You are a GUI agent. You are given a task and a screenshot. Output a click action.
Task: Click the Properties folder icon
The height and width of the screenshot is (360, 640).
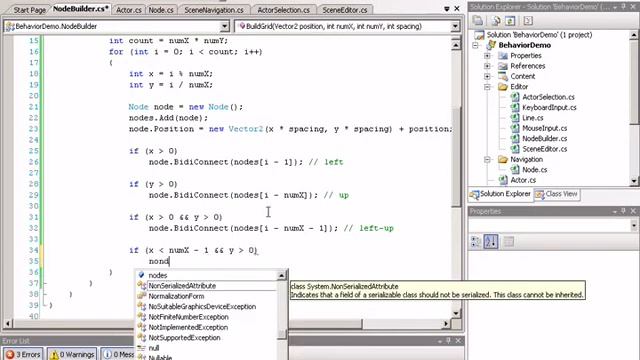click(x=503, y=56)
